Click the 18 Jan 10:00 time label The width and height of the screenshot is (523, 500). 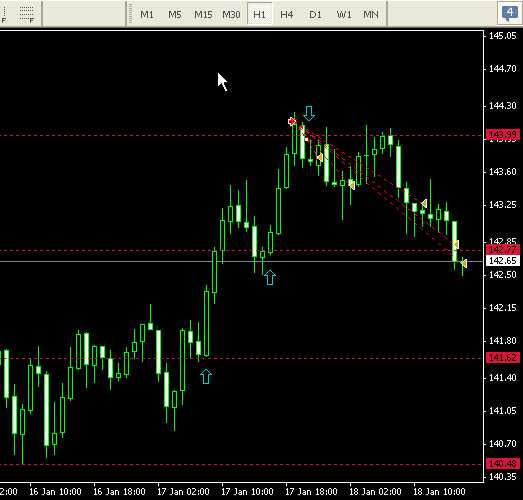439,492
